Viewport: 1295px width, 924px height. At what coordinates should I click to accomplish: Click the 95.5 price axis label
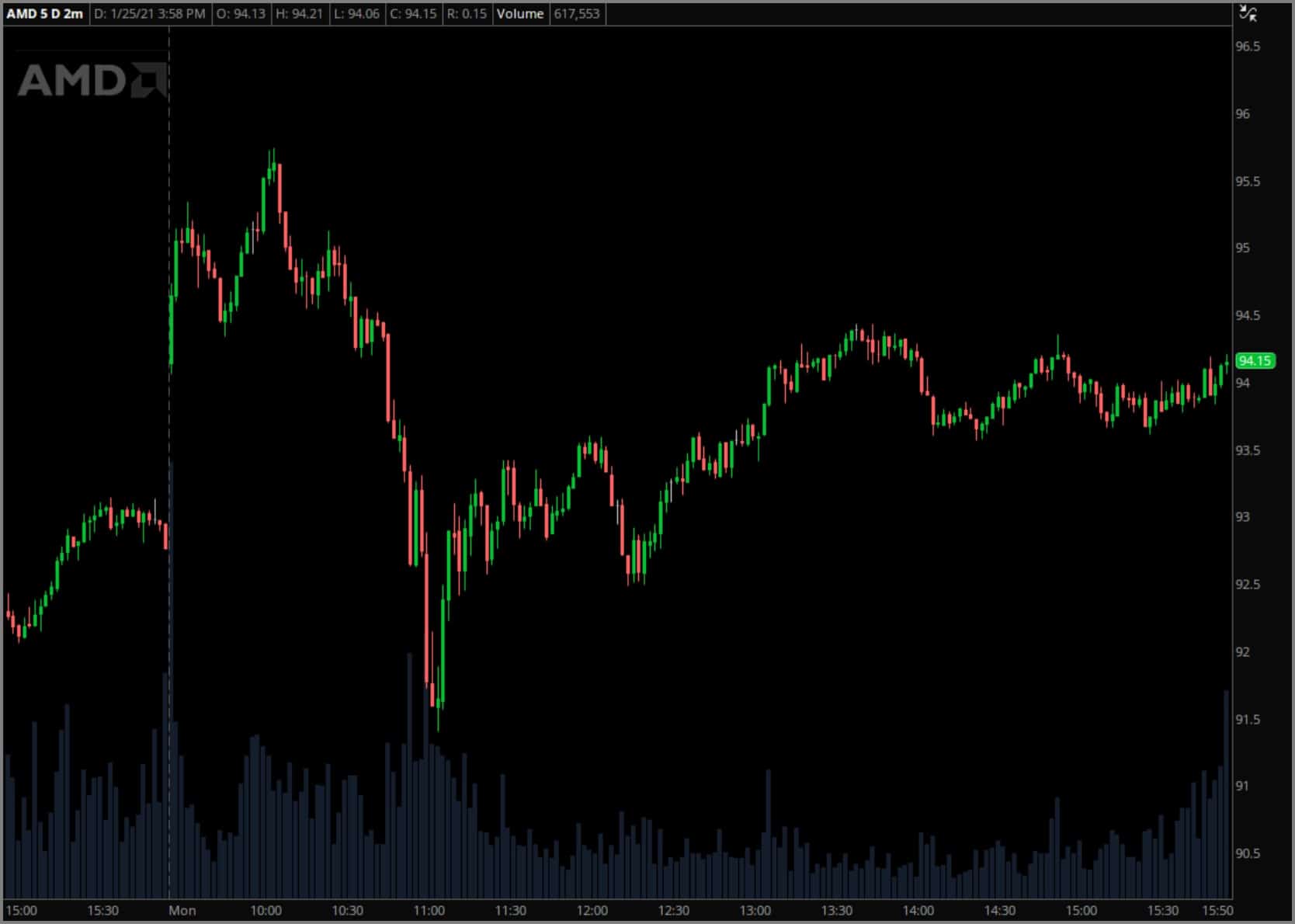1248,182
